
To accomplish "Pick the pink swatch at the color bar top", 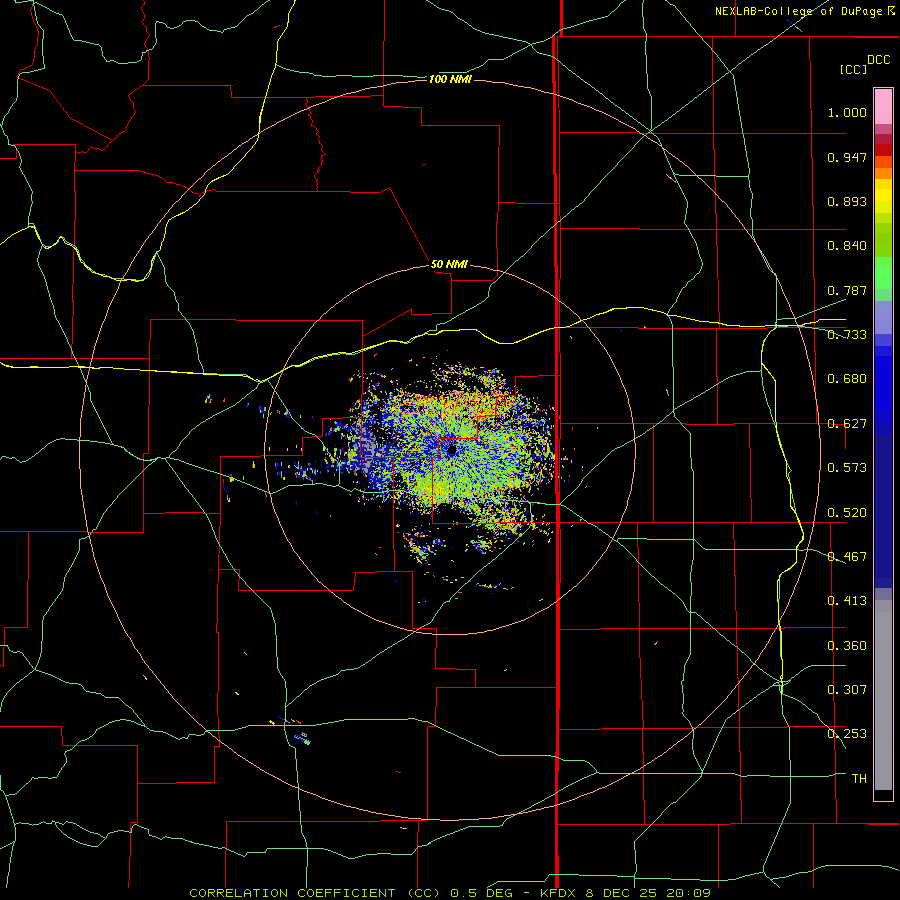I will 883,107.
